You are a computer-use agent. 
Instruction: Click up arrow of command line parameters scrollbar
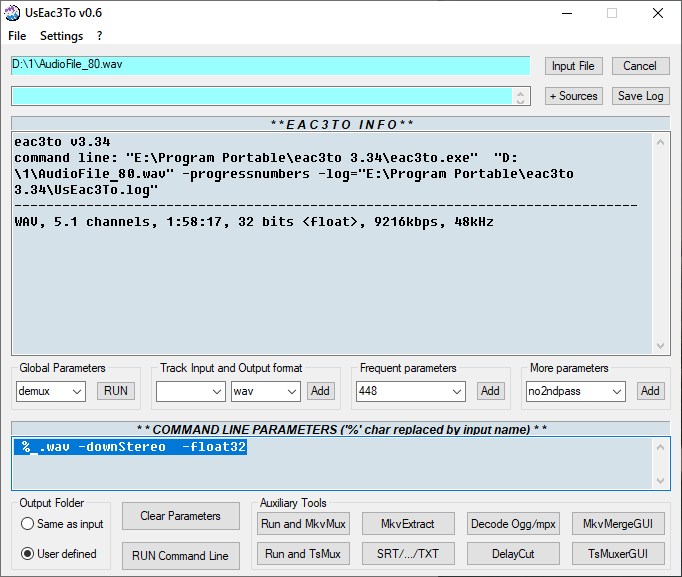pyautogui.click(x=660, y=447)
